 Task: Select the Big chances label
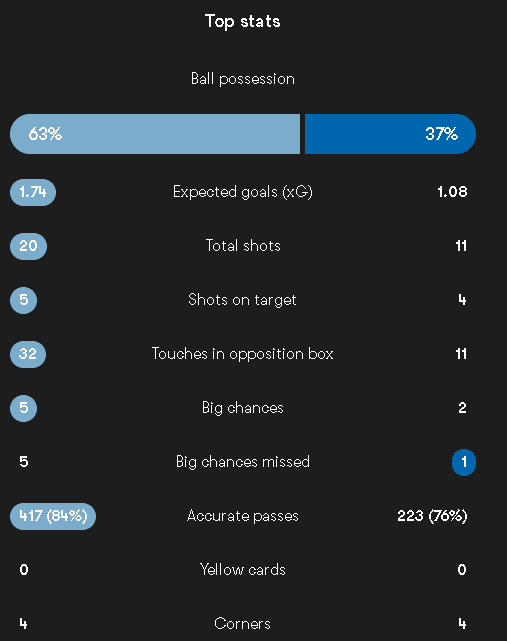pyautogui.click(x=242, y=408)
